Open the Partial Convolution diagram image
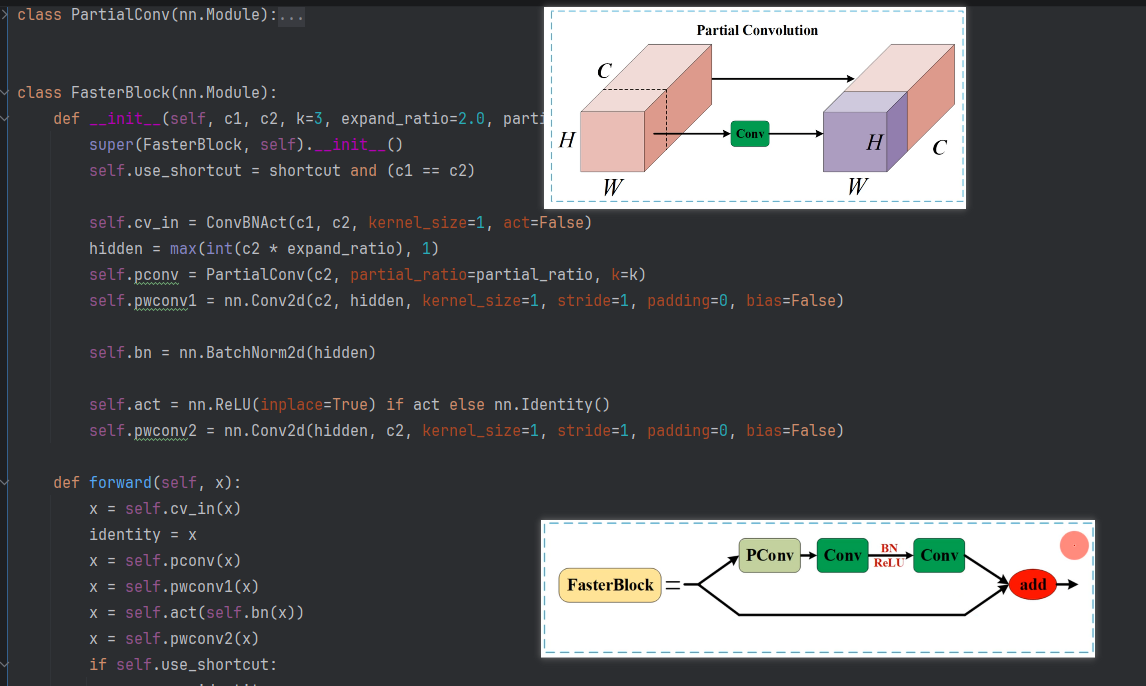This screenshot has height=686, width=1146. point(755,108)
